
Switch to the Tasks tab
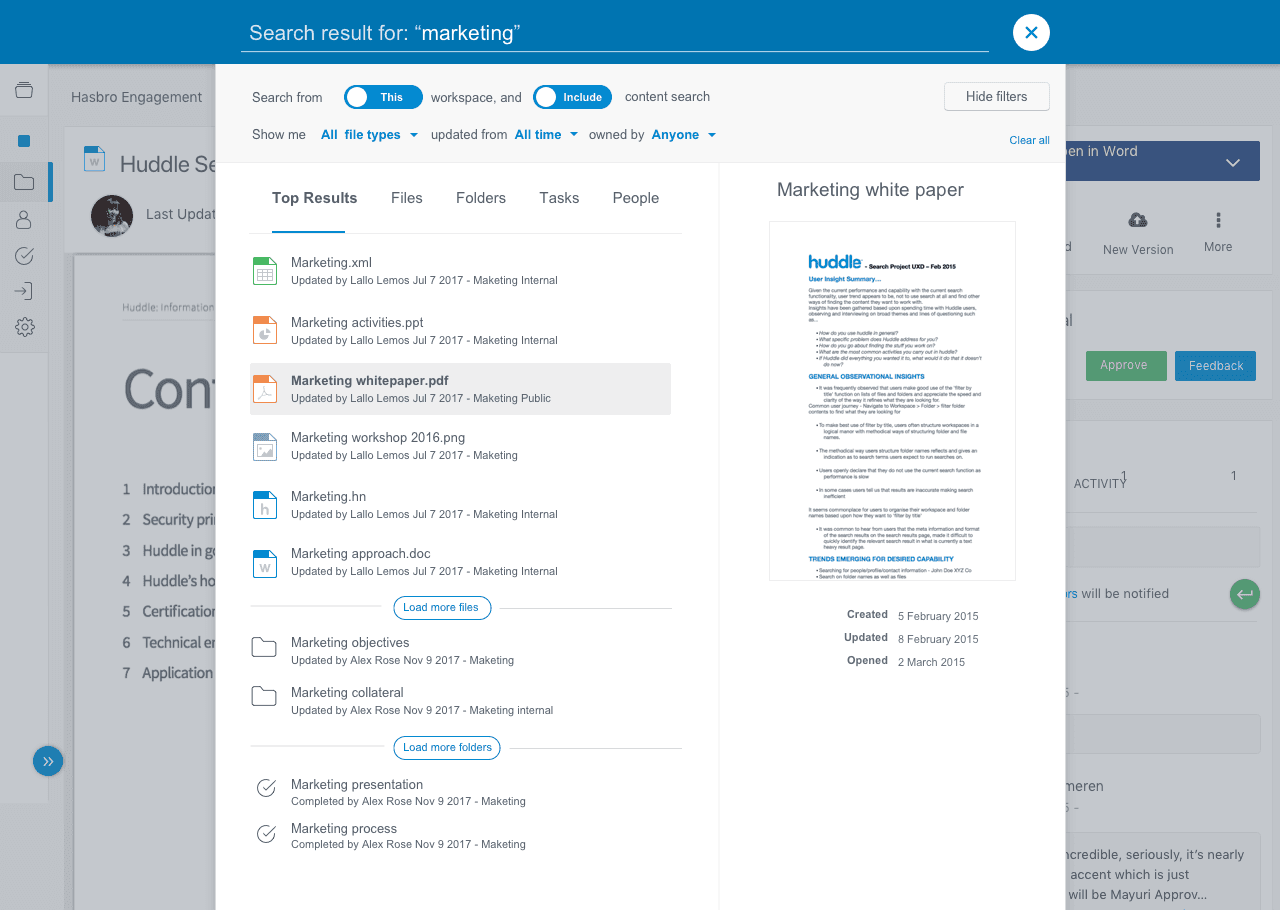(x=559, y=198)
